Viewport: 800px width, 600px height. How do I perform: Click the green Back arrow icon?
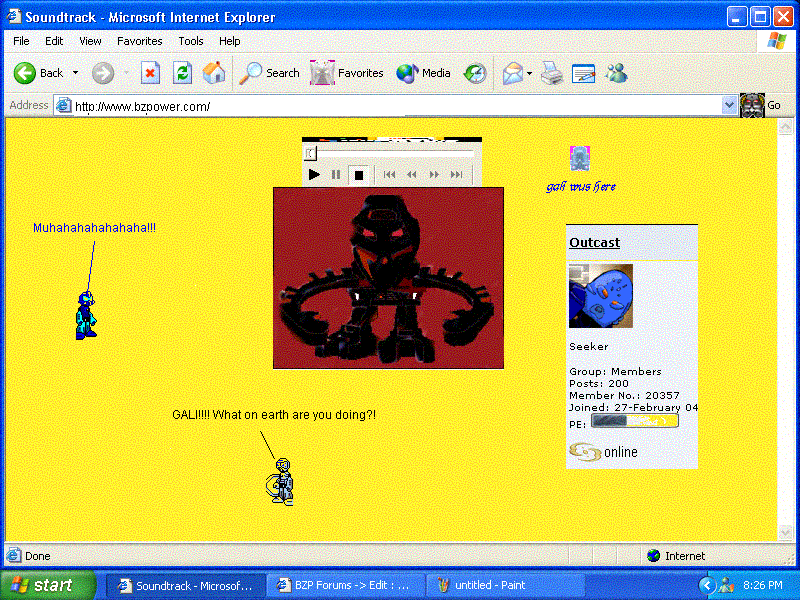click(24, 73)
